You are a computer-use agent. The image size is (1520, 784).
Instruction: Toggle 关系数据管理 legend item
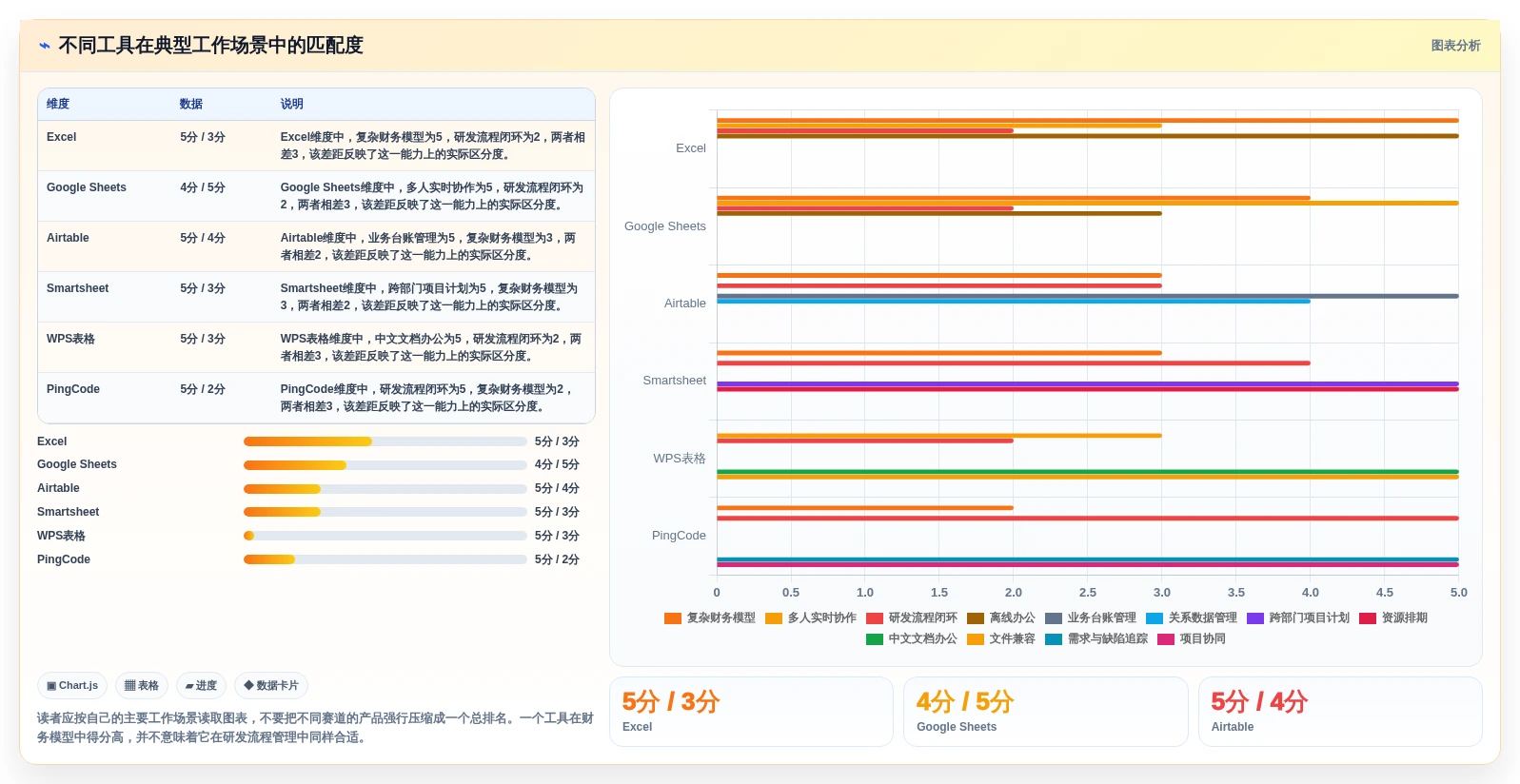click(x=1192, y=618)
